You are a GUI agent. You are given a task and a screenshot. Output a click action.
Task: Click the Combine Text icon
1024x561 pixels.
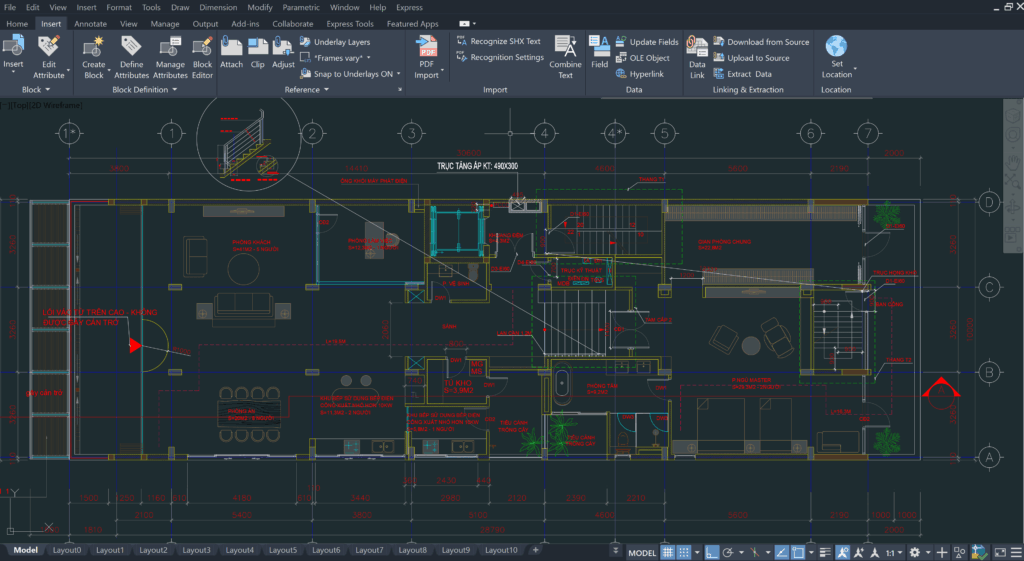(565, 47)
